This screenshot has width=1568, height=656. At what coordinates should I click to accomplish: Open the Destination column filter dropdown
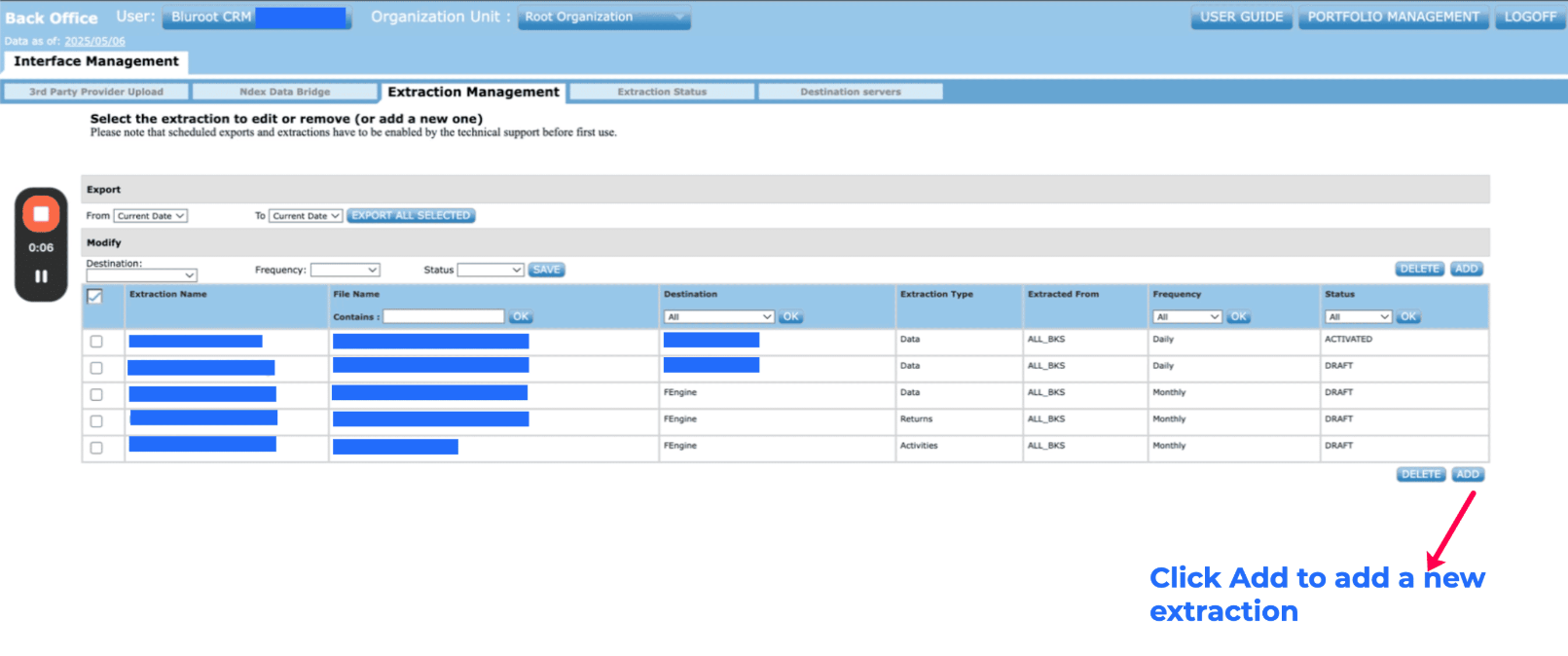(x=719, y=317)
